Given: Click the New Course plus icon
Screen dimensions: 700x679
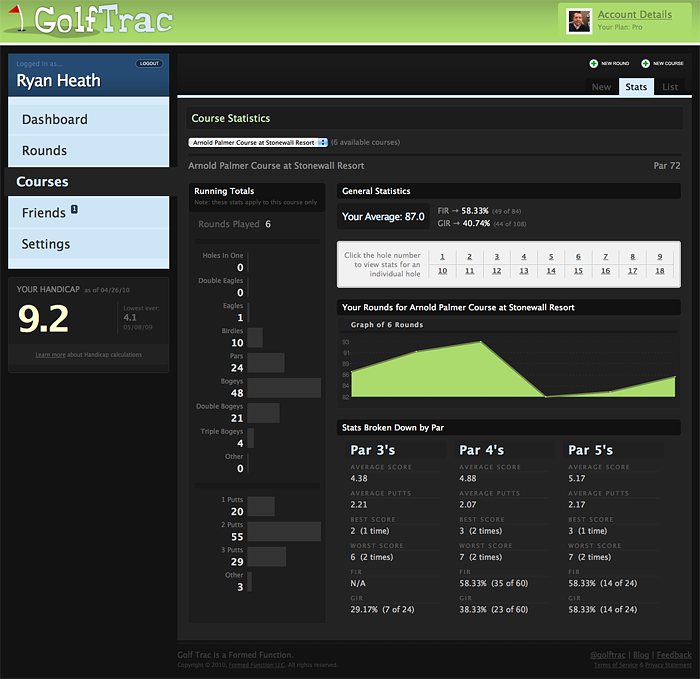Looking at the screenshot, I should tap(645, 63).
